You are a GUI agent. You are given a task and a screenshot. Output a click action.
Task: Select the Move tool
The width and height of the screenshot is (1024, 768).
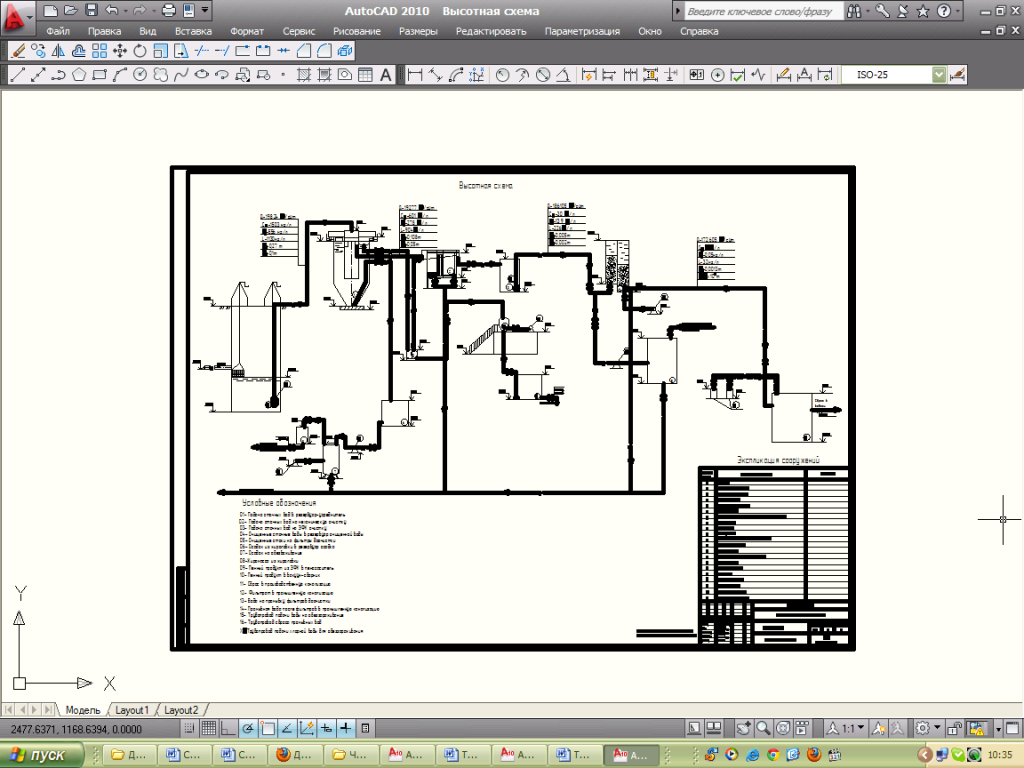[x=120, y=51]
